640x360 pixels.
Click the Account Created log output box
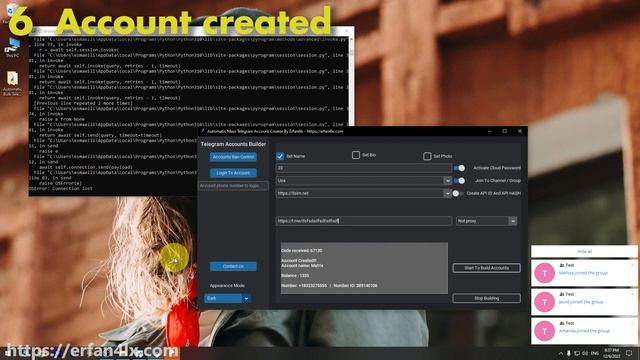(364, 268)
